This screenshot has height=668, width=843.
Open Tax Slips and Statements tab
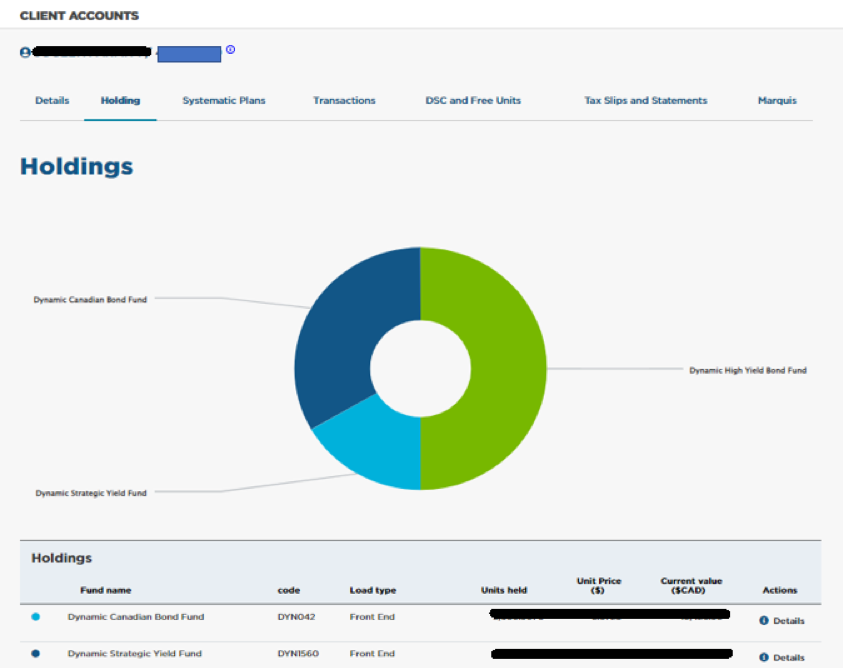646,101
